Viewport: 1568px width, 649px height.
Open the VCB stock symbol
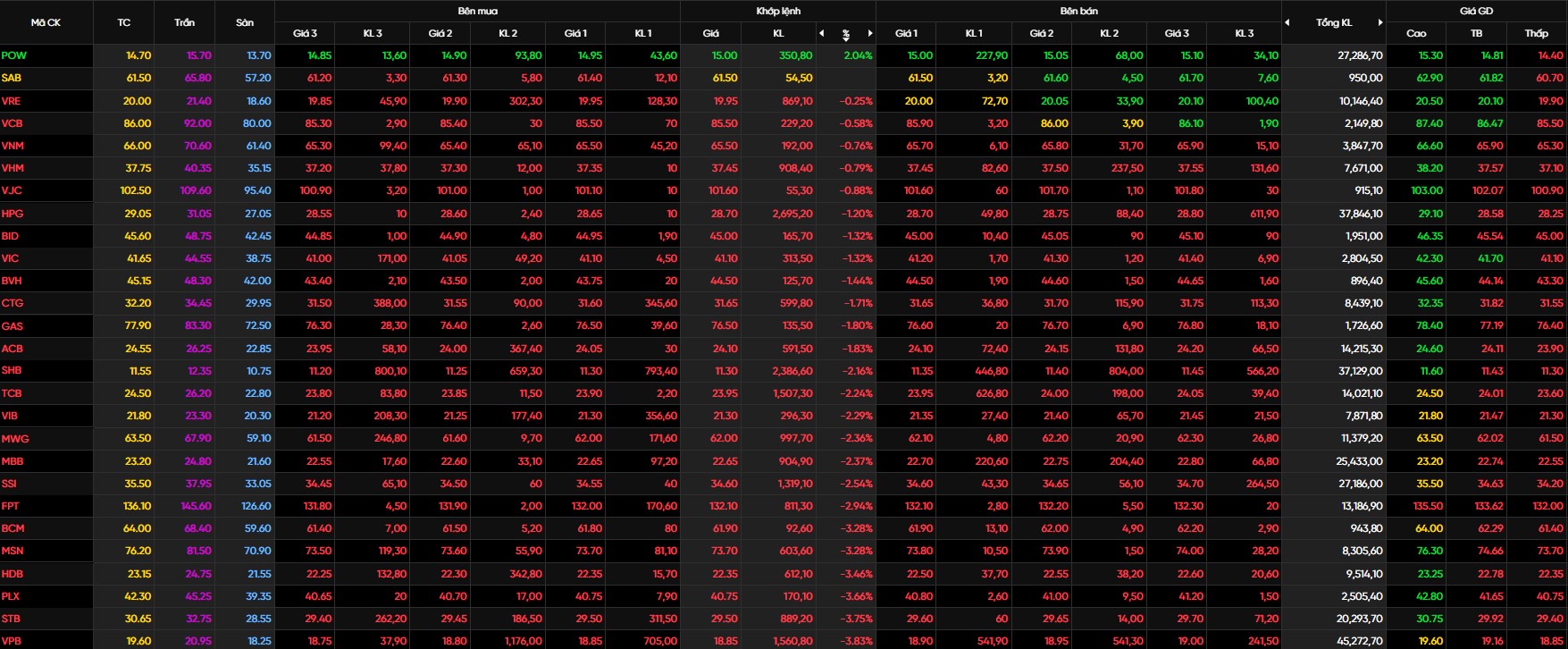point(12,123)
